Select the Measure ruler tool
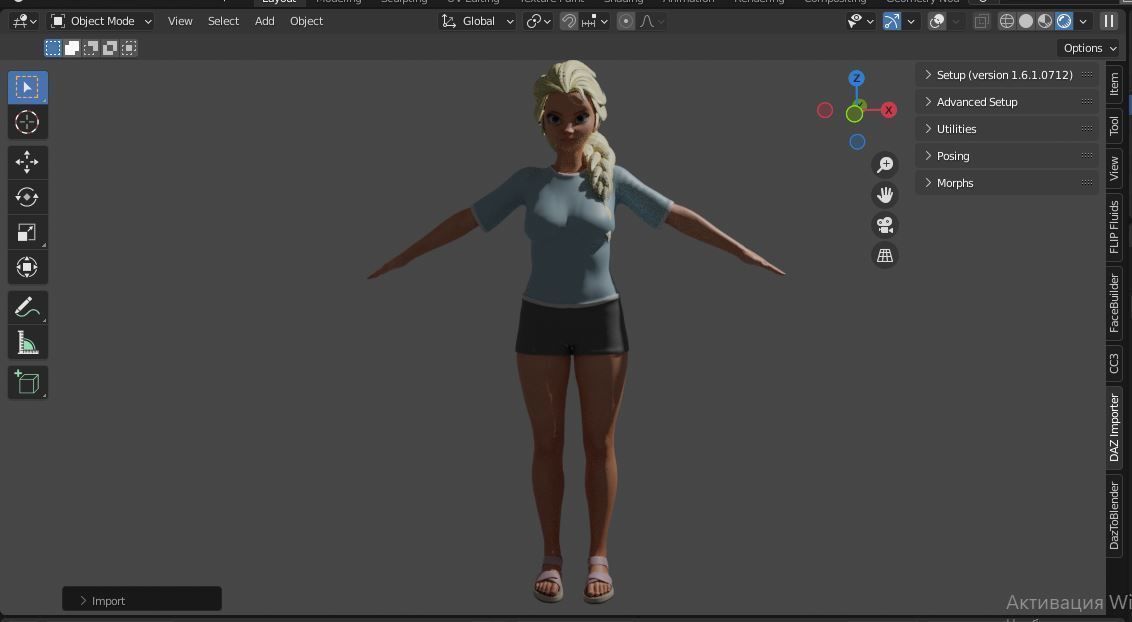Image resolution: width=1132 pixels, height=622 pixels. pyautogui.click(x=27, y=343)
